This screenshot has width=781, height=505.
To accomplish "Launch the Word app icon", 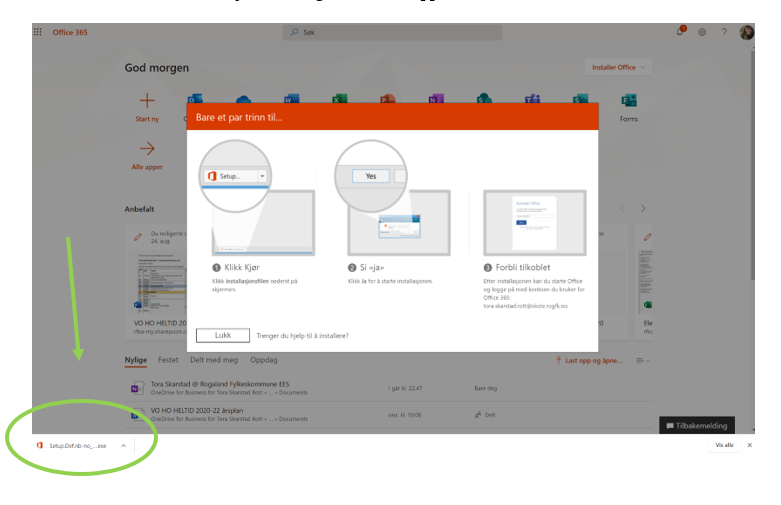I will tap(291, 99).
